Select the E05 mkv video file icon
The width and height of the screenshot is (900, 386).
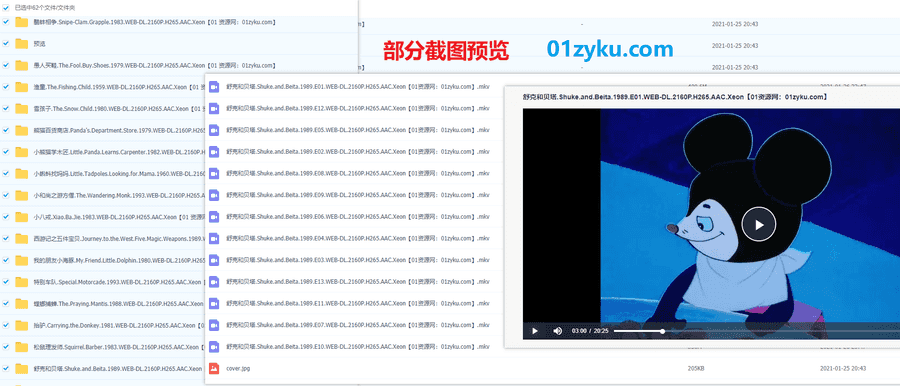tap(214, 130)
